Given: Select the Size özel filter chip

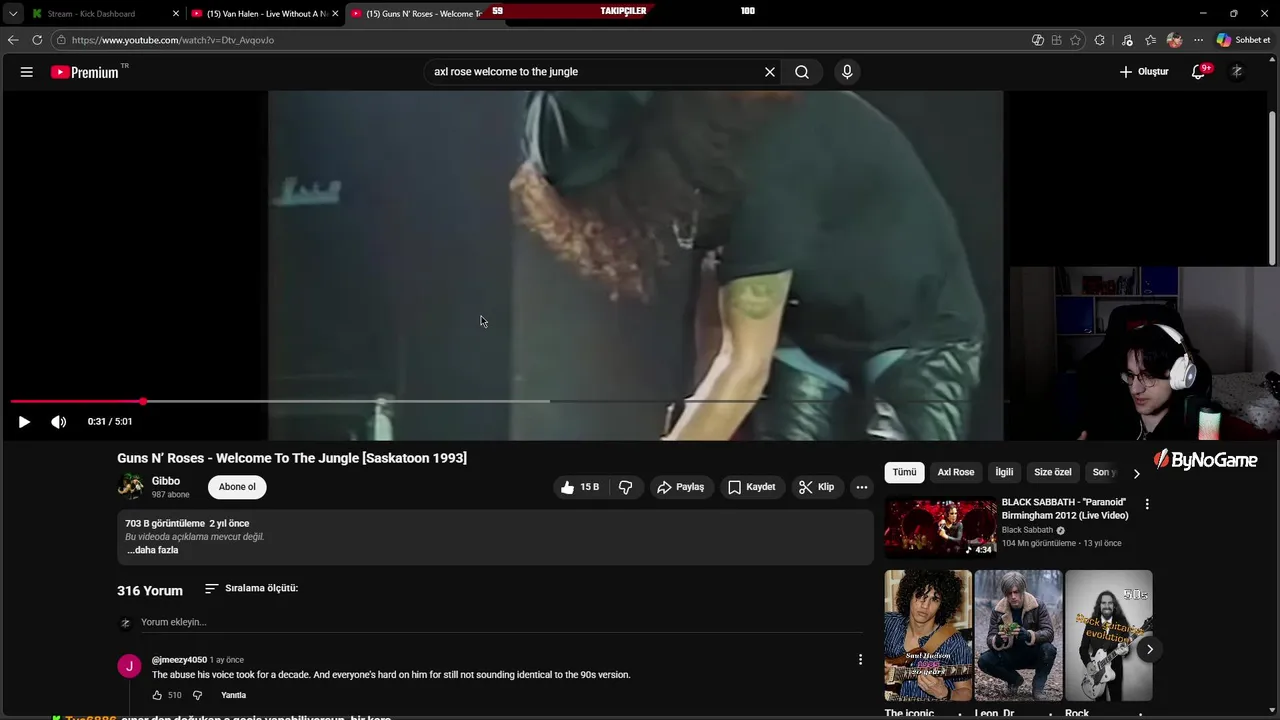Looking at the screenshot, I should [x=1053, y=472].
